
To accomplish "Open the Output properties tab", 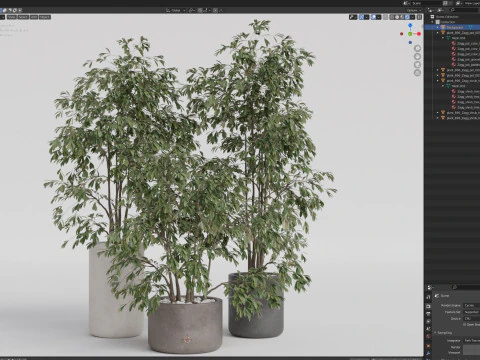I will [429, 314].
